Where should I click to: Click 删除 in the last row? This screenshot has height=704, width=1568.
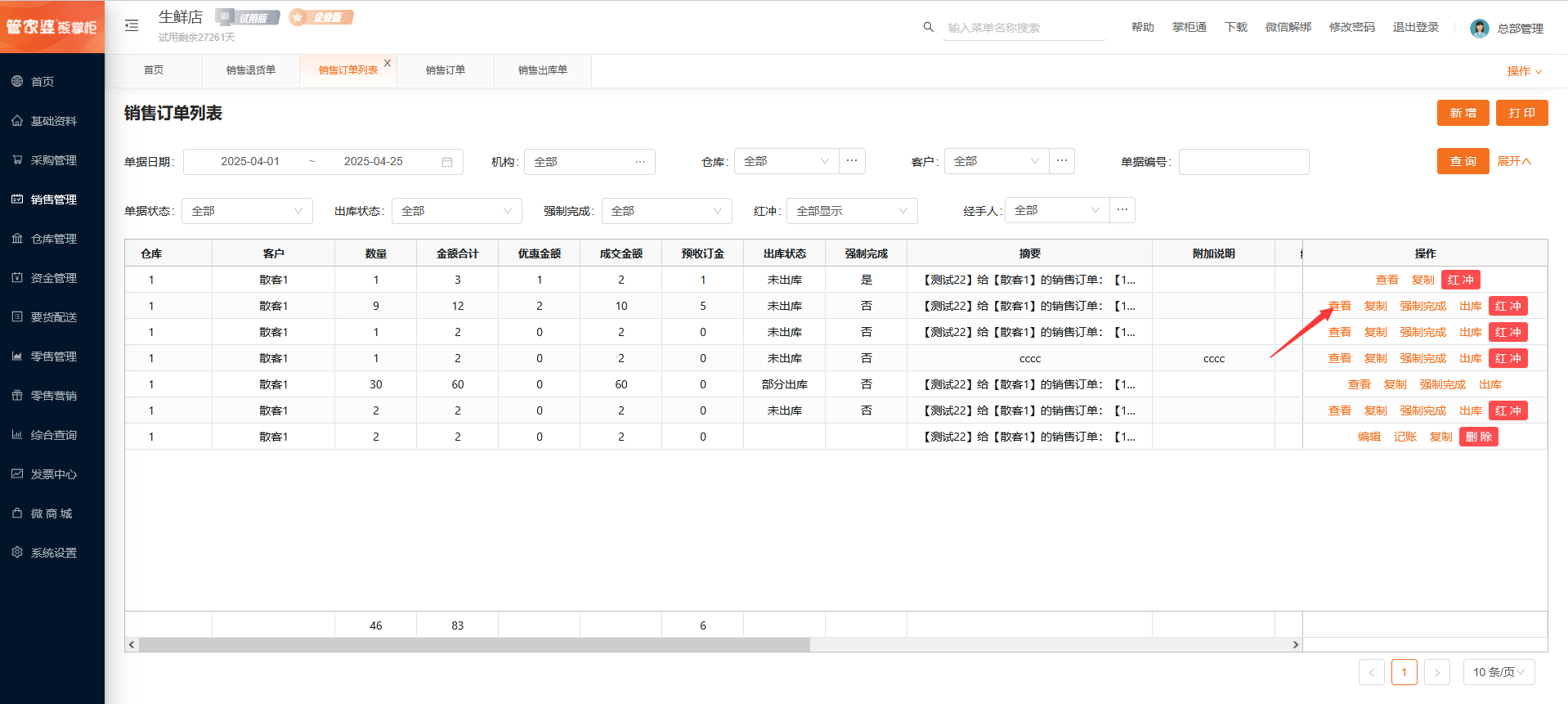point(1478,437)
